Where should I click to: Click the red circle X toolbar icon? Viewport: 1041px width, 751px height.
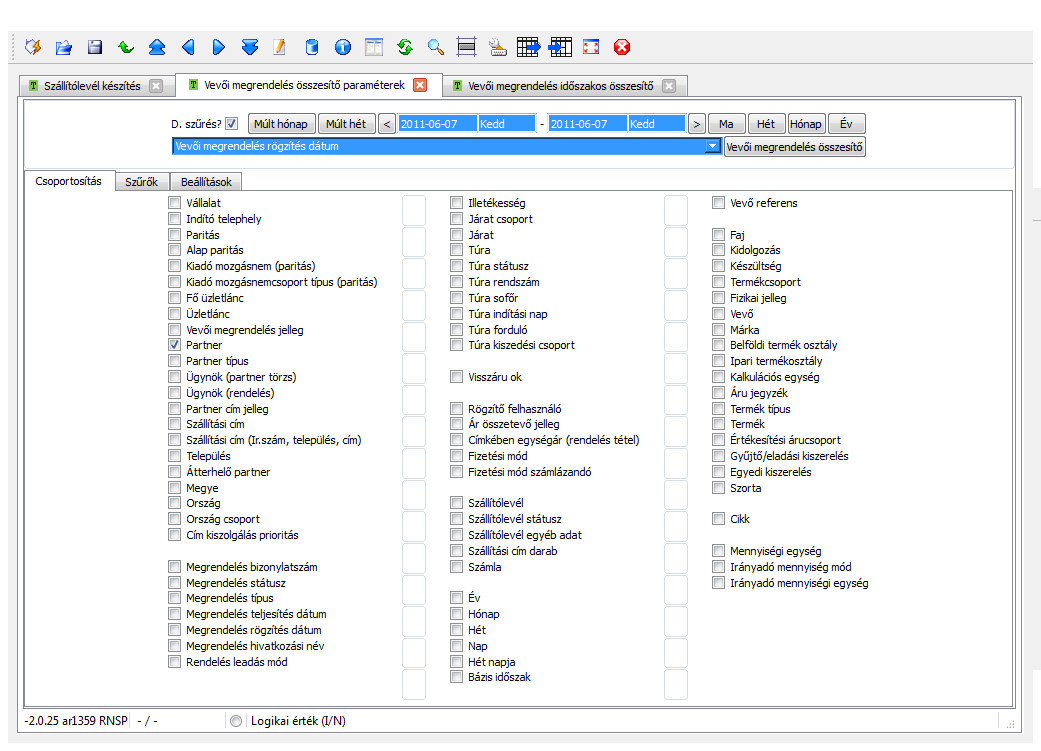tap(622, 47)
